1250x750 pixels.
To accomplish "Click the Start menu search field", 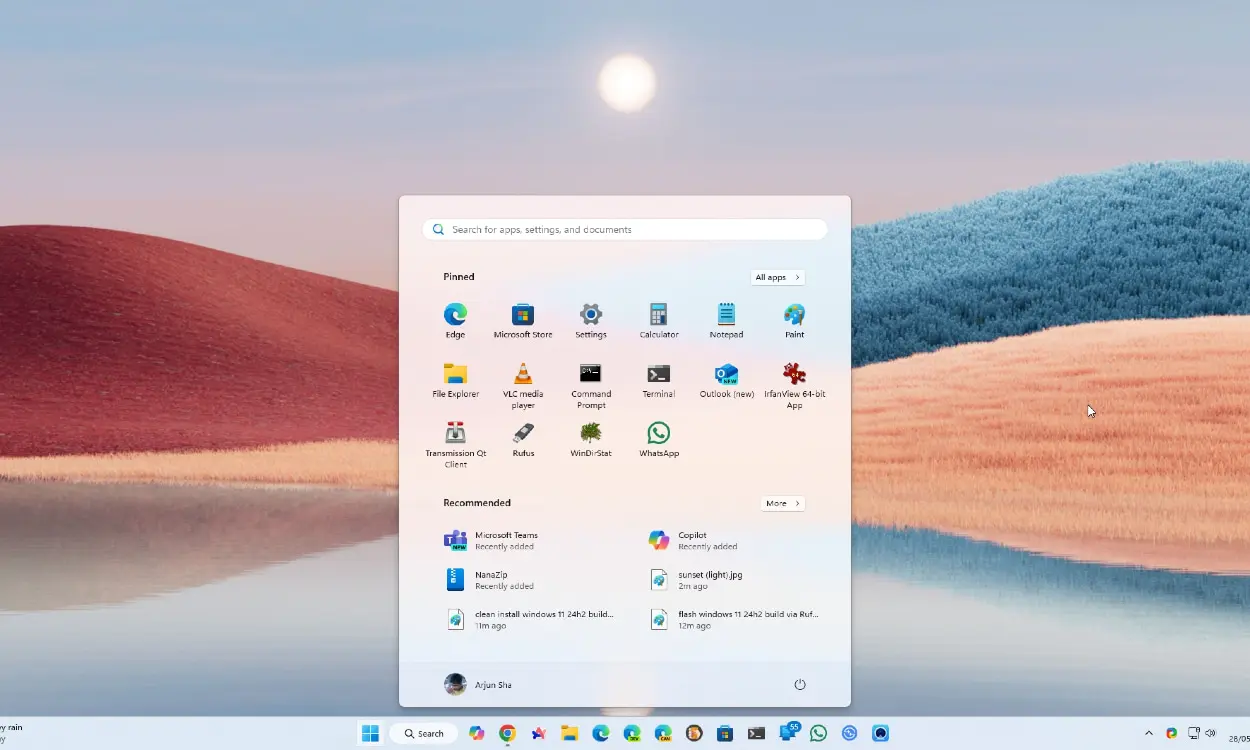I will tap(624, 229).
